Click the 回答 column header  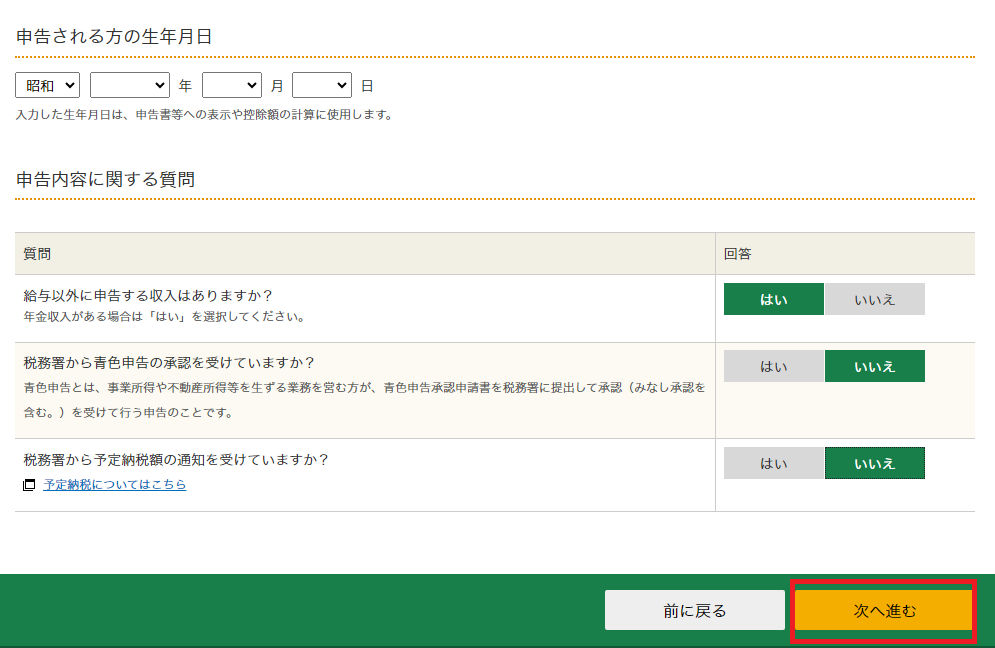coord(738,254)
